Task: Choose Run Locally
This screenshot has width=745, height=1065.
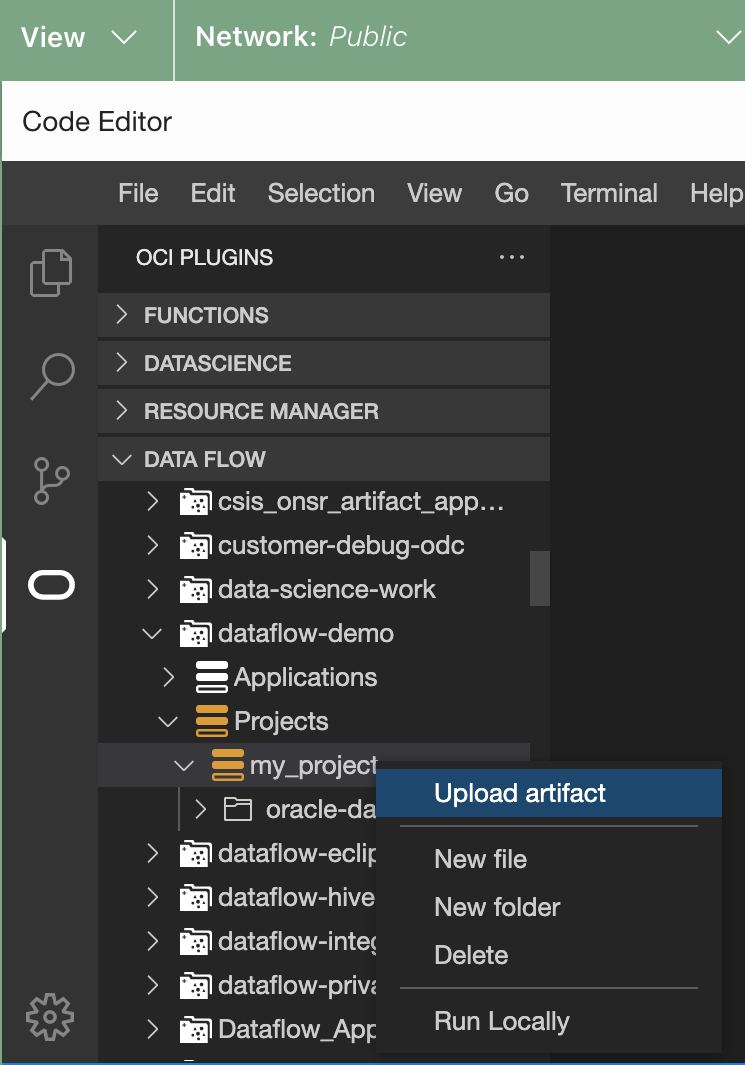Action: tap(501, 1021)
